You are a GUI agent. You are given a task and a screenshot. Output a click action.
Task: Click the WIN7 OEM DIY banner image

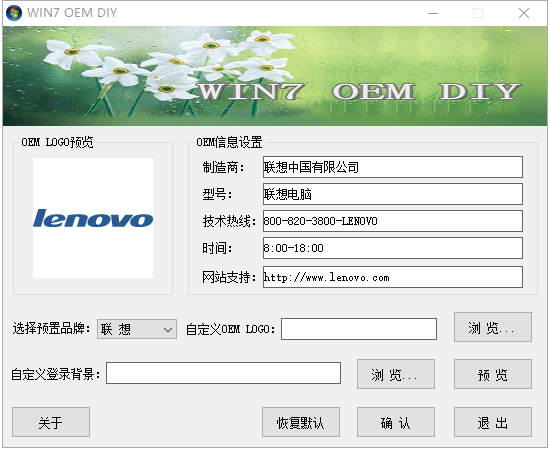pyautogui.click(x=275, y=76)
